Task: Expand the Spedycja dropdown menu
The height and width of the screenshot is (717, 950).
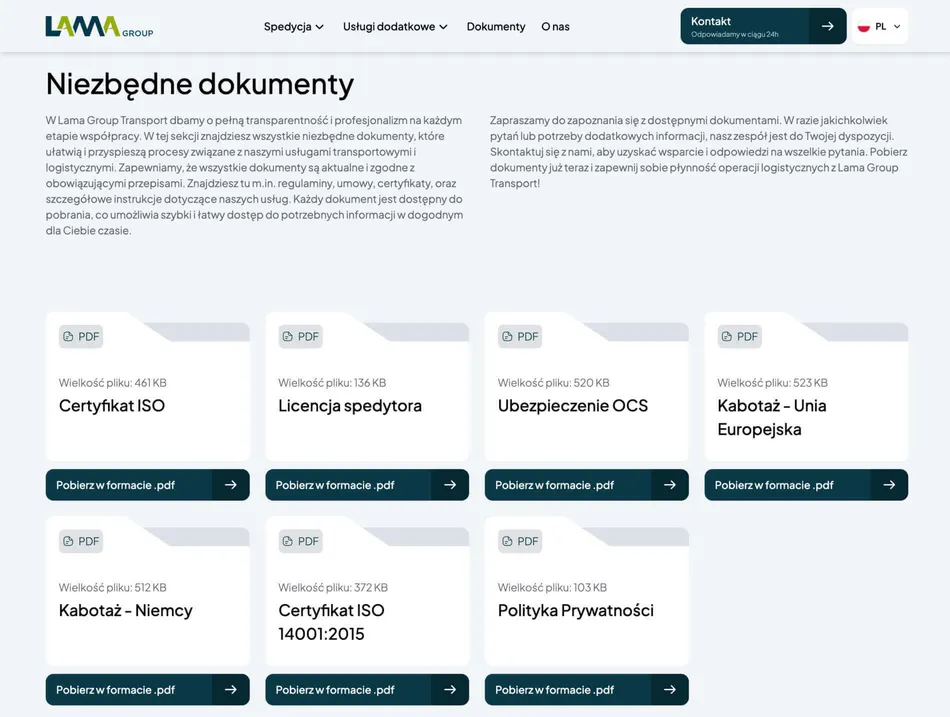Action: [294, 27]
